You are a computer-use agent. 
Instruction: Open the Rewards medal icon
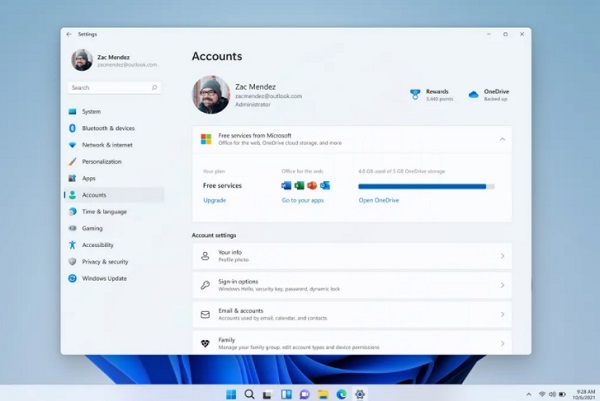[415, 94]
